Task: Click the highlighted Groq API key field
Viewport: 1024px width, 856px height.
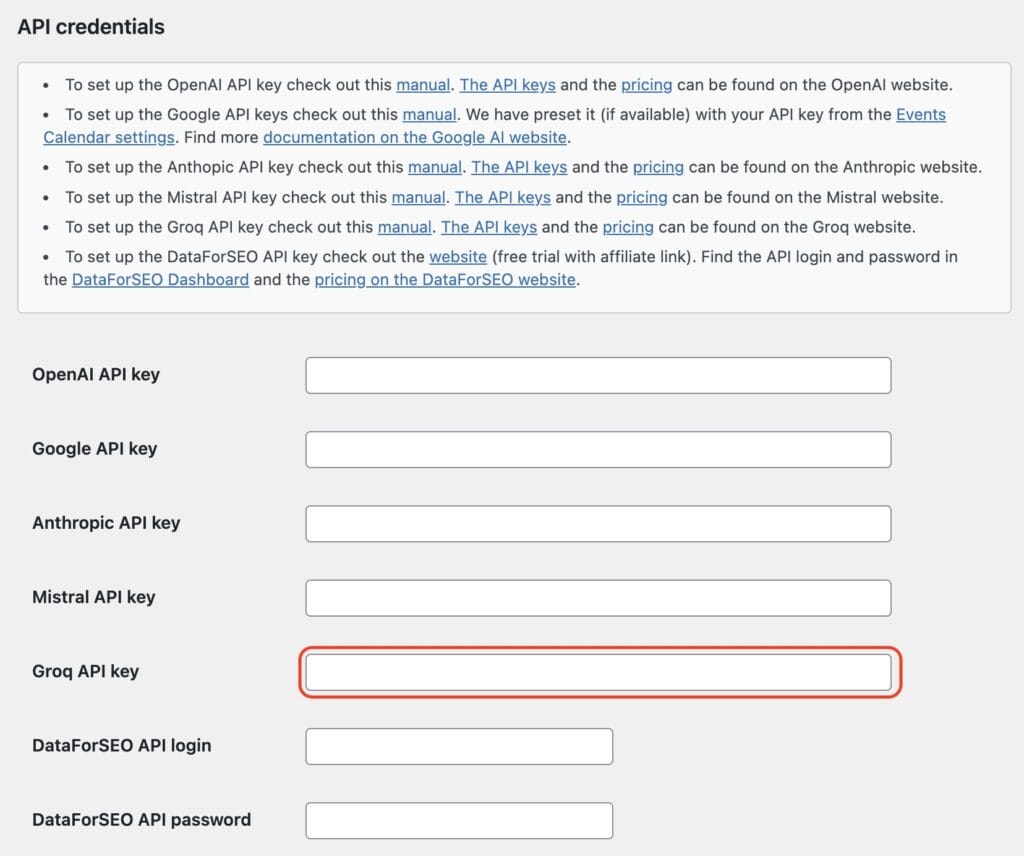Action: [x=597, y=672]
